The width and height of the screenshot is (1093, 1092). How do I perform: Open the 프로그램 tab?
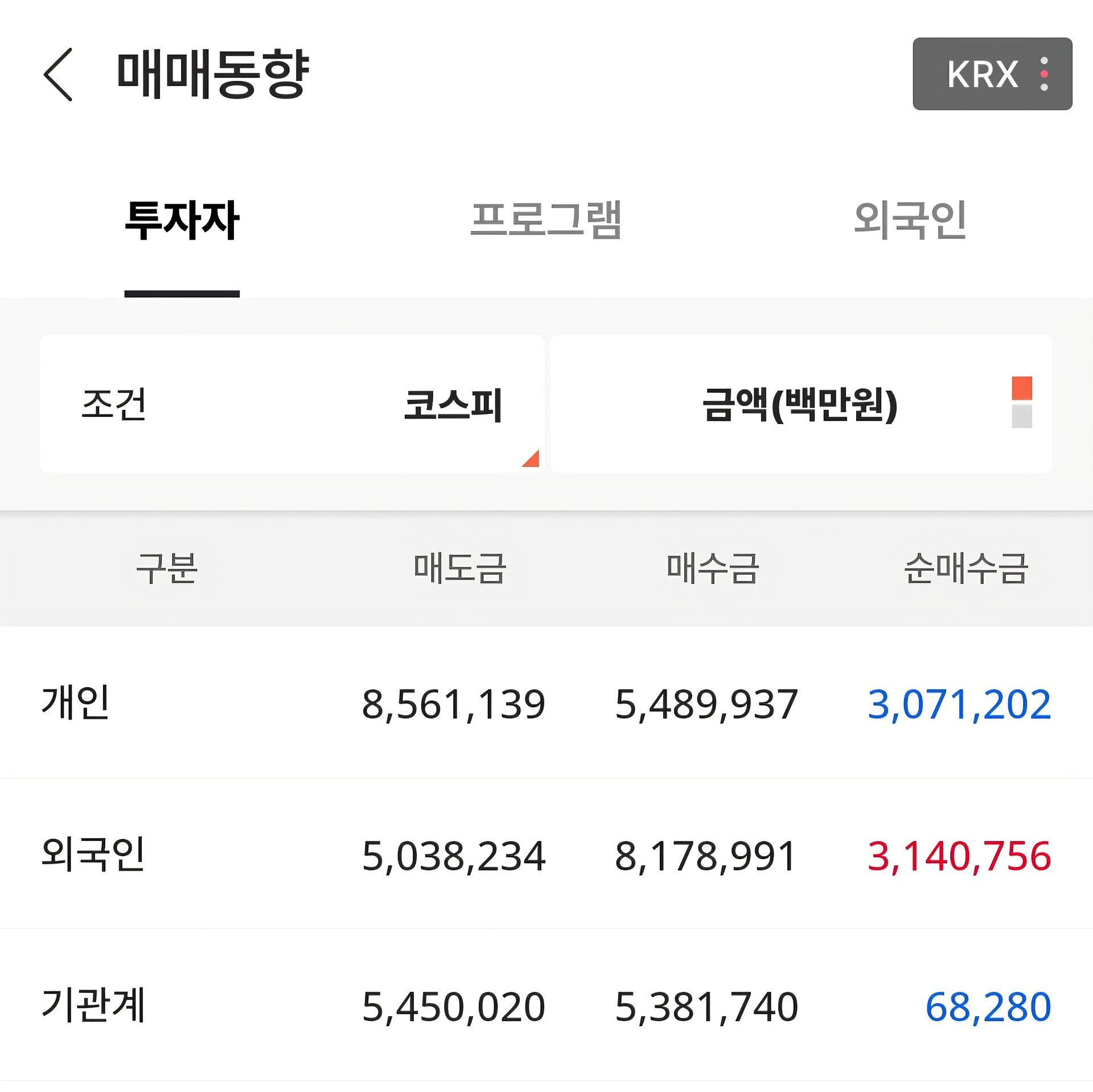click(545, 221)
